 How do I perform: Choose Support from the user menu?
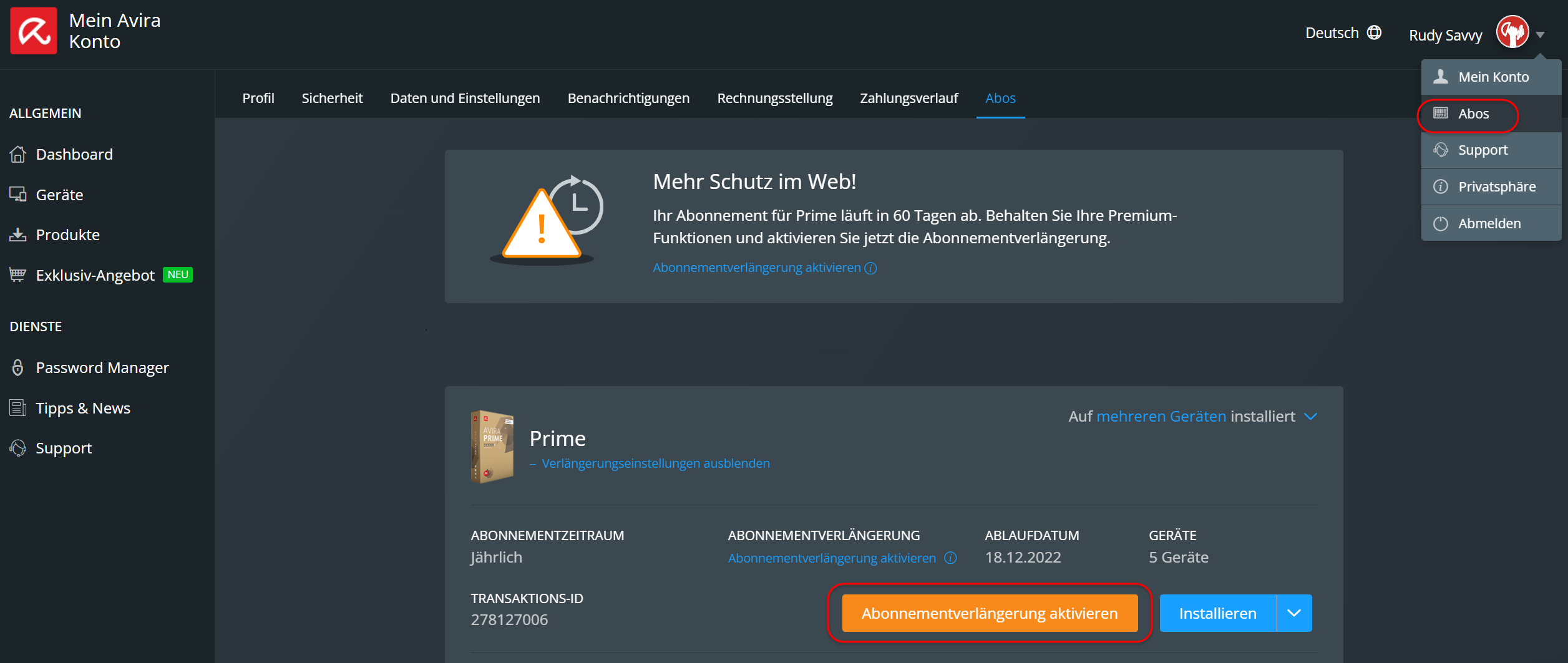pos(1491,150)
